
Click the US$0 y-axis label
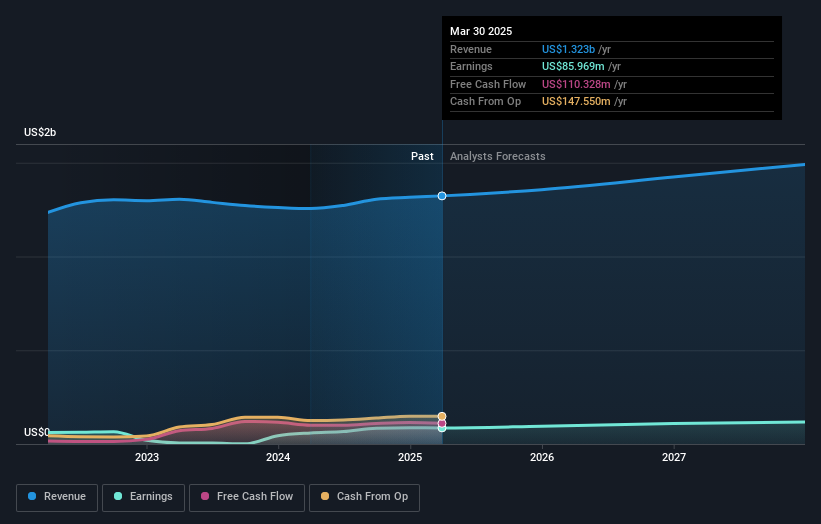coord(37,432)
